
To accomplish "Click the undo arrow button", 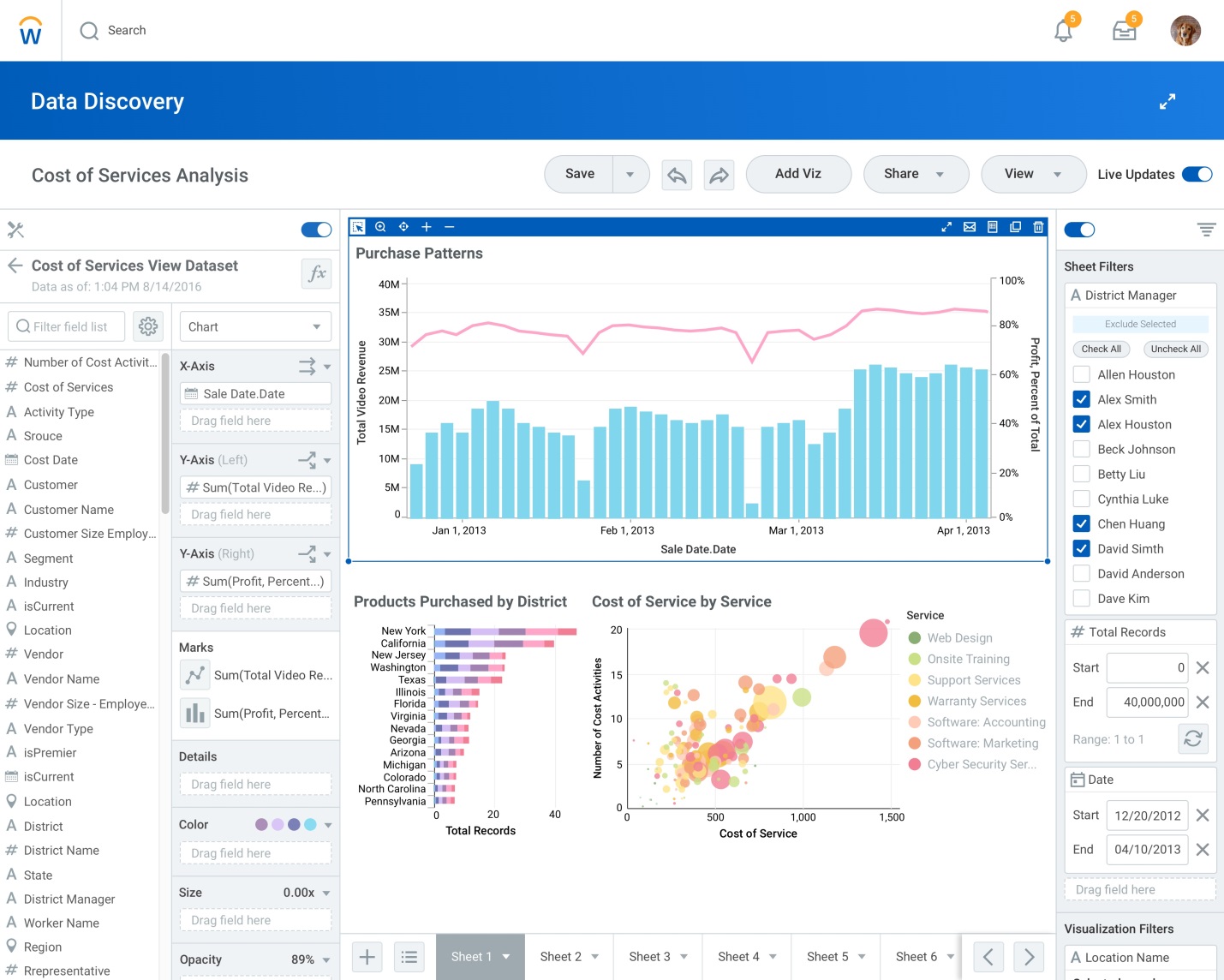I will pos(677,175).
